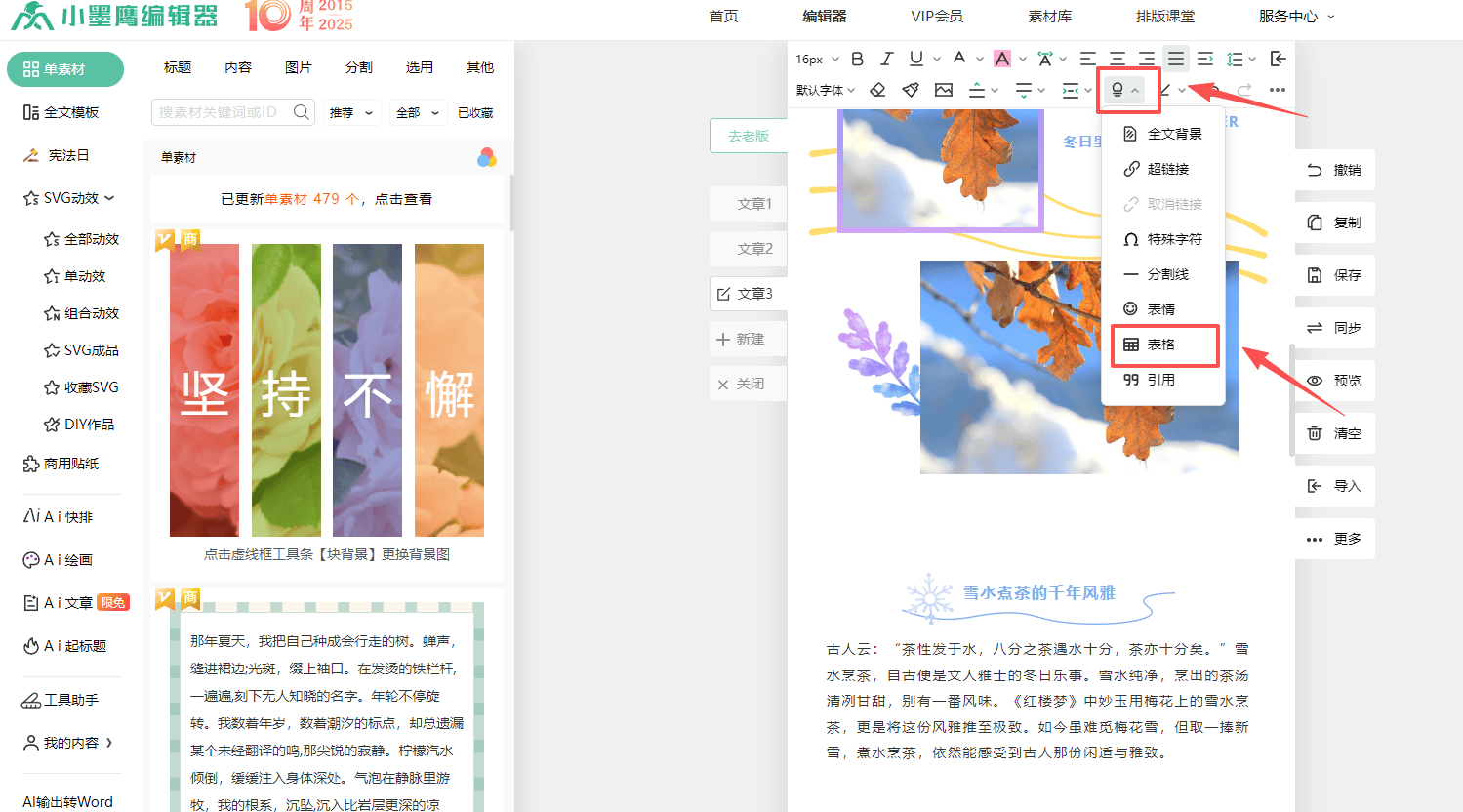This screenshot has height=812, width=1463.
Task: Toggle italic text formatting
Action: (x=886, y=60)
